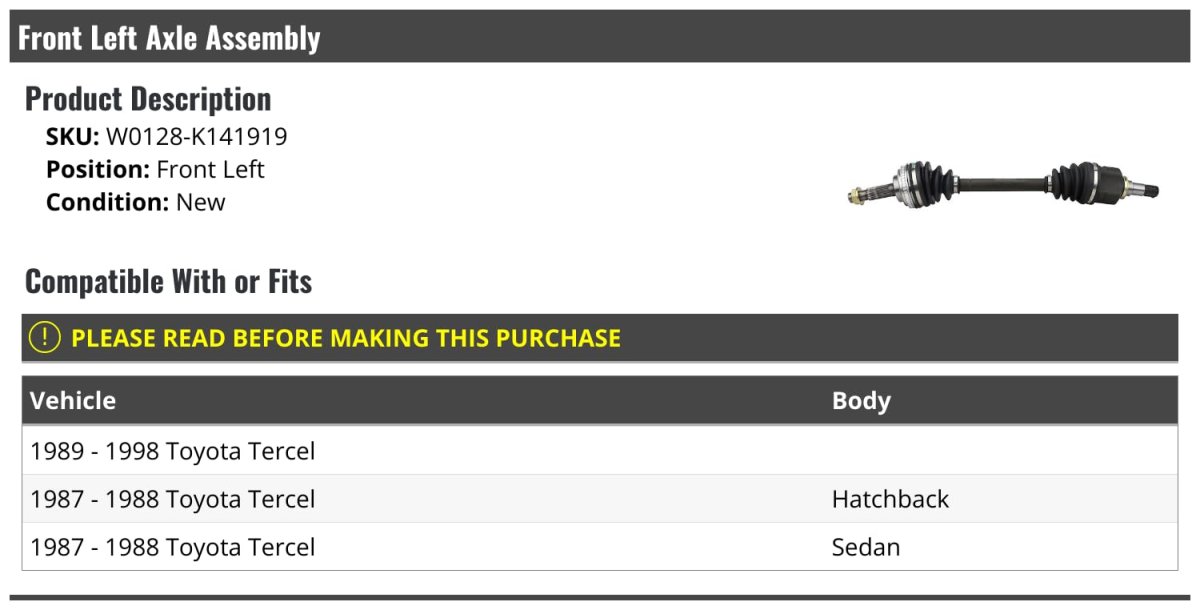This screenshot has height=610, width=1200.
Task: Click the Condition label
Action: tap(107, 202)
